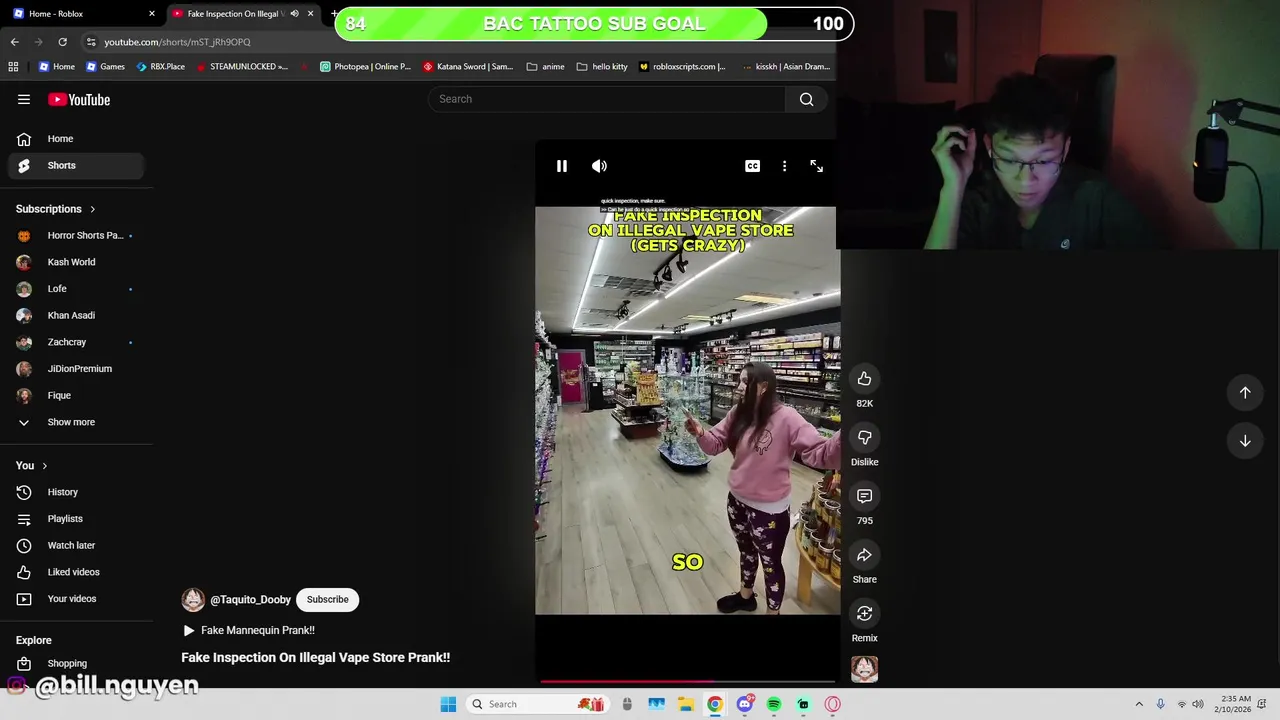Click the YouTube search input field
The image size is (1280, 720).
(x=607, y=99)
